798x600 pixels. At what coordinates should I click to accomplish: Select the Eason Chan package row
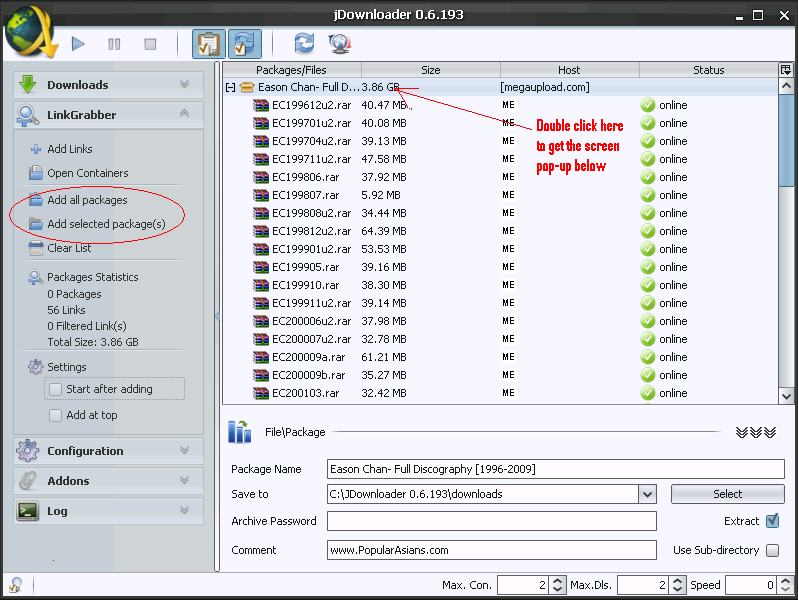[x=501, y=87]
